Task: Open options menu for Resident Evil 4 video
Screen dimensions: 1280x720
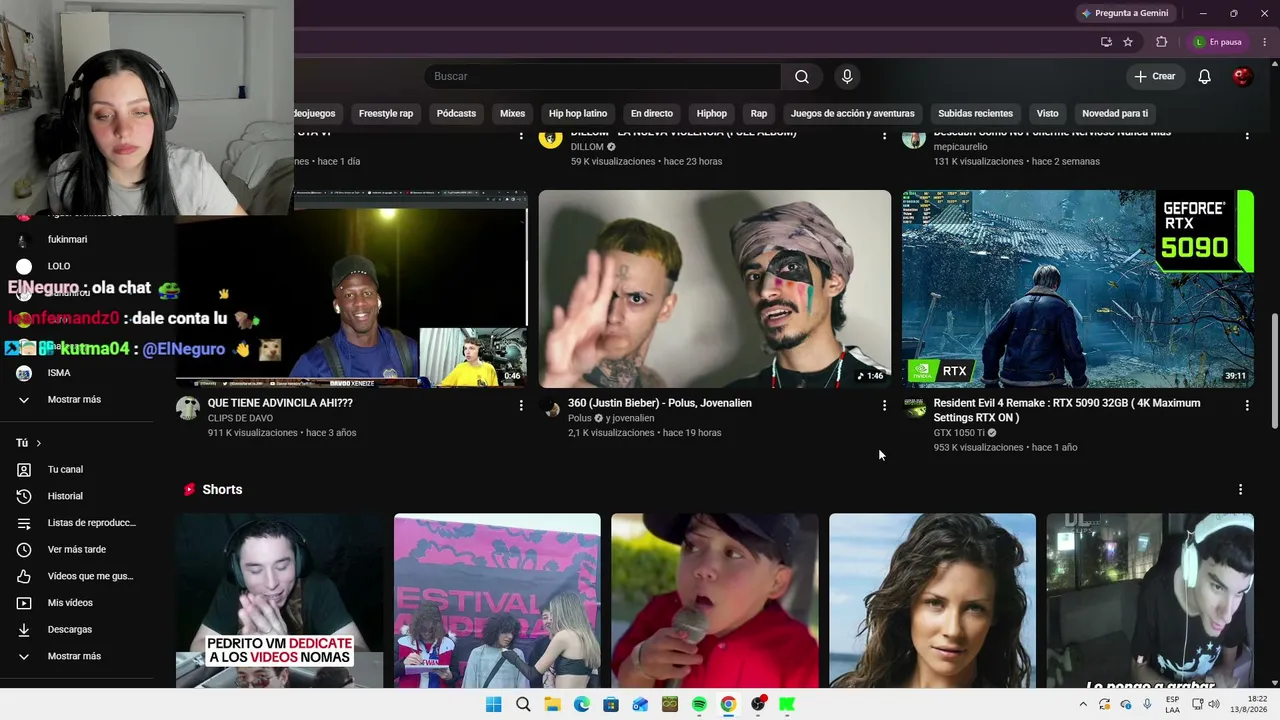Action: tap(1246, 405)
